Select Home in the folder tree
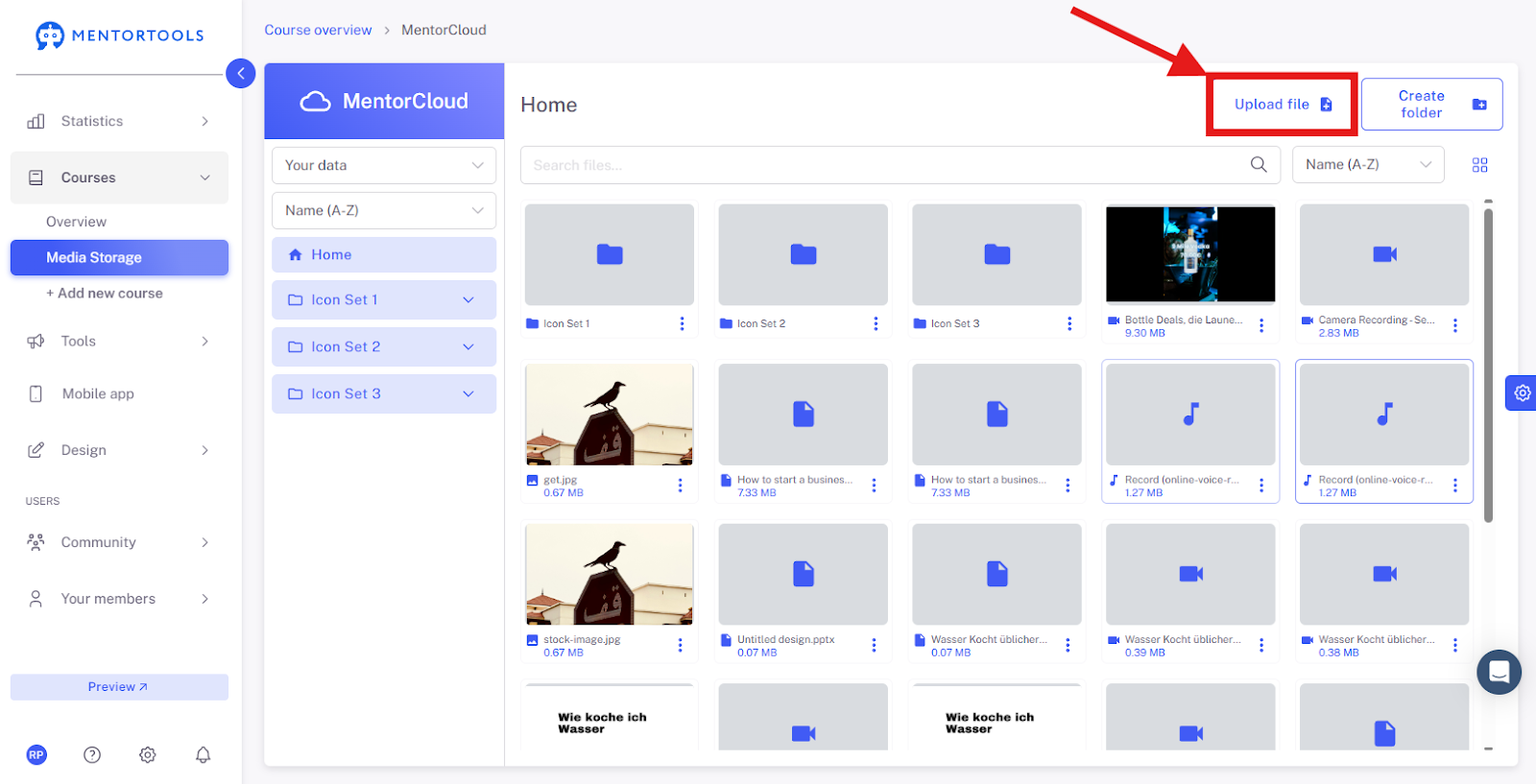Screen dimensions: 1536x784 [x=384, y=254]
